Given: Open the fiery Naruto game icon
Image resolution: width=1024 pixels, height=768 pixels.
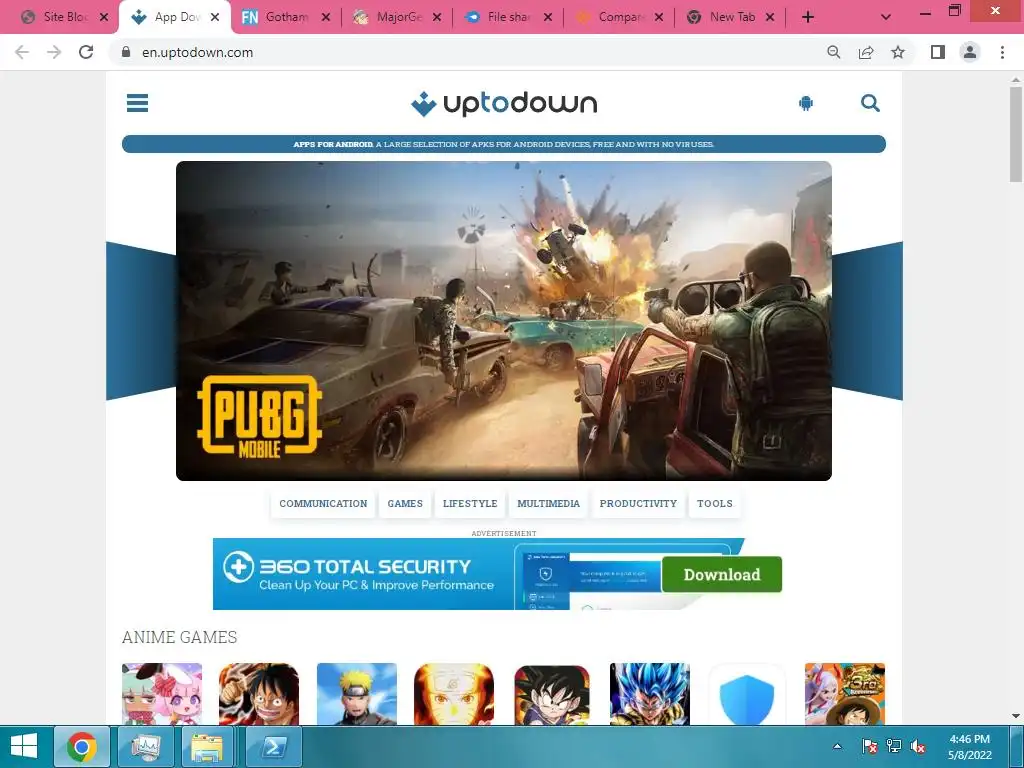Looking at the screenshot, I should pyautogui.click(x=454, y=694).
